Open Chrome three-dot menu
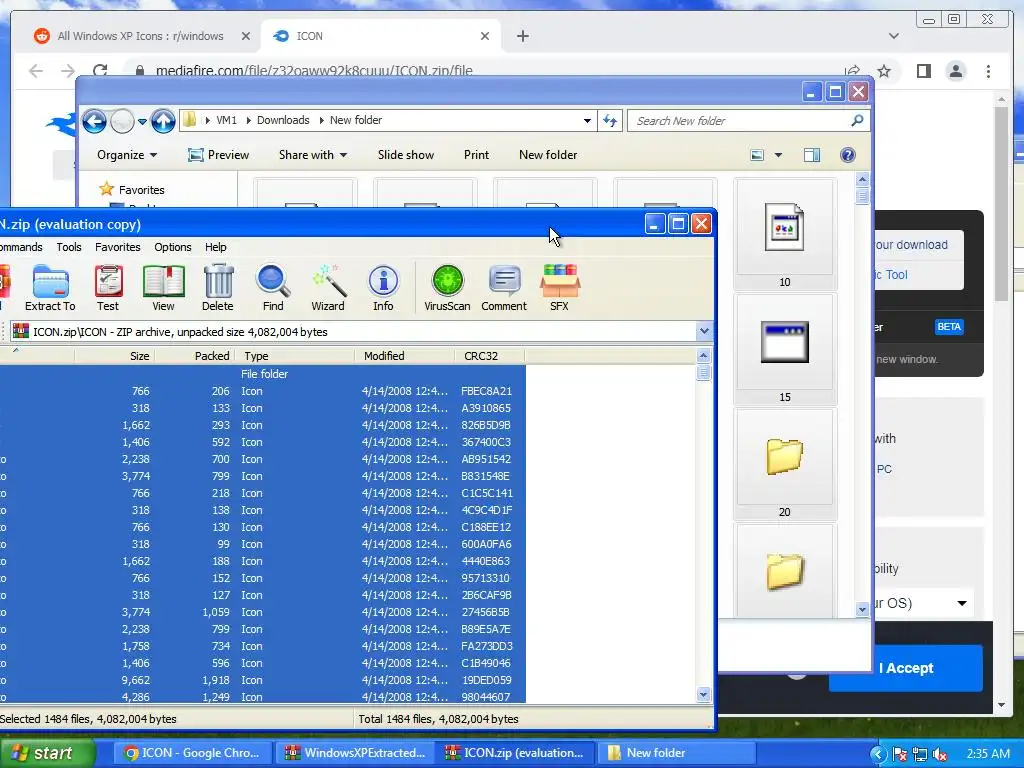The width and height of the screenshot is (1024, 768). pos(989,71)
